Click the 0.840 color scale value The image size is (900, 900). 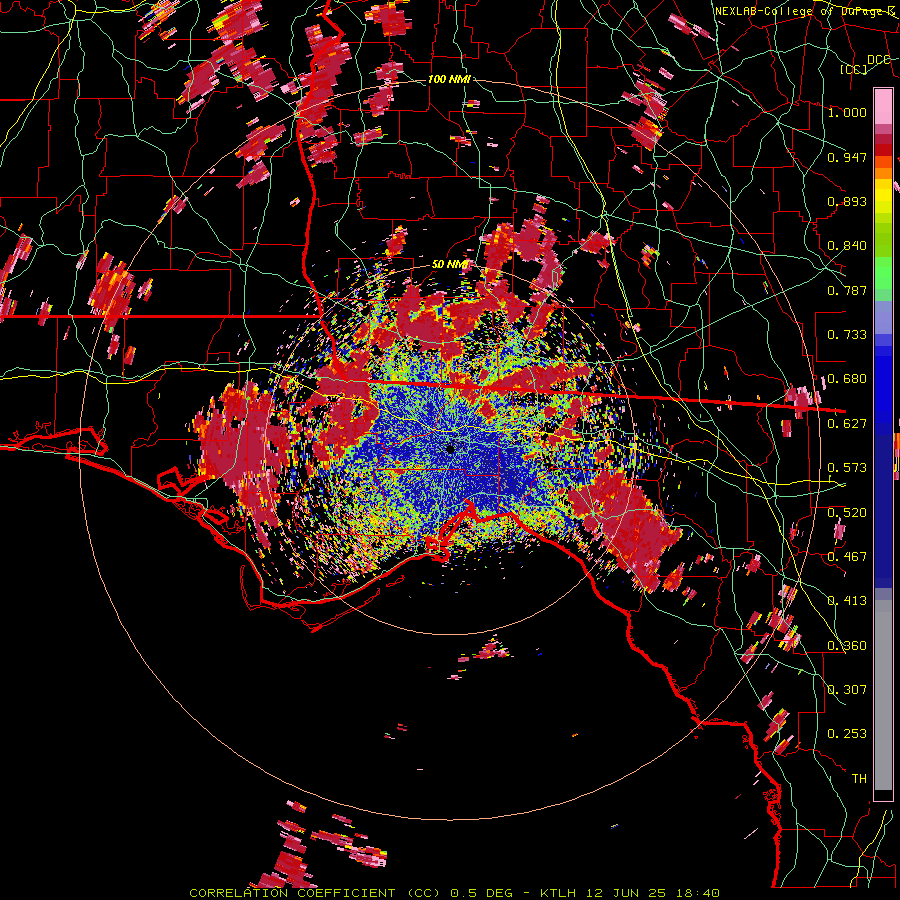pyautogui.click(x=847, y=246)
